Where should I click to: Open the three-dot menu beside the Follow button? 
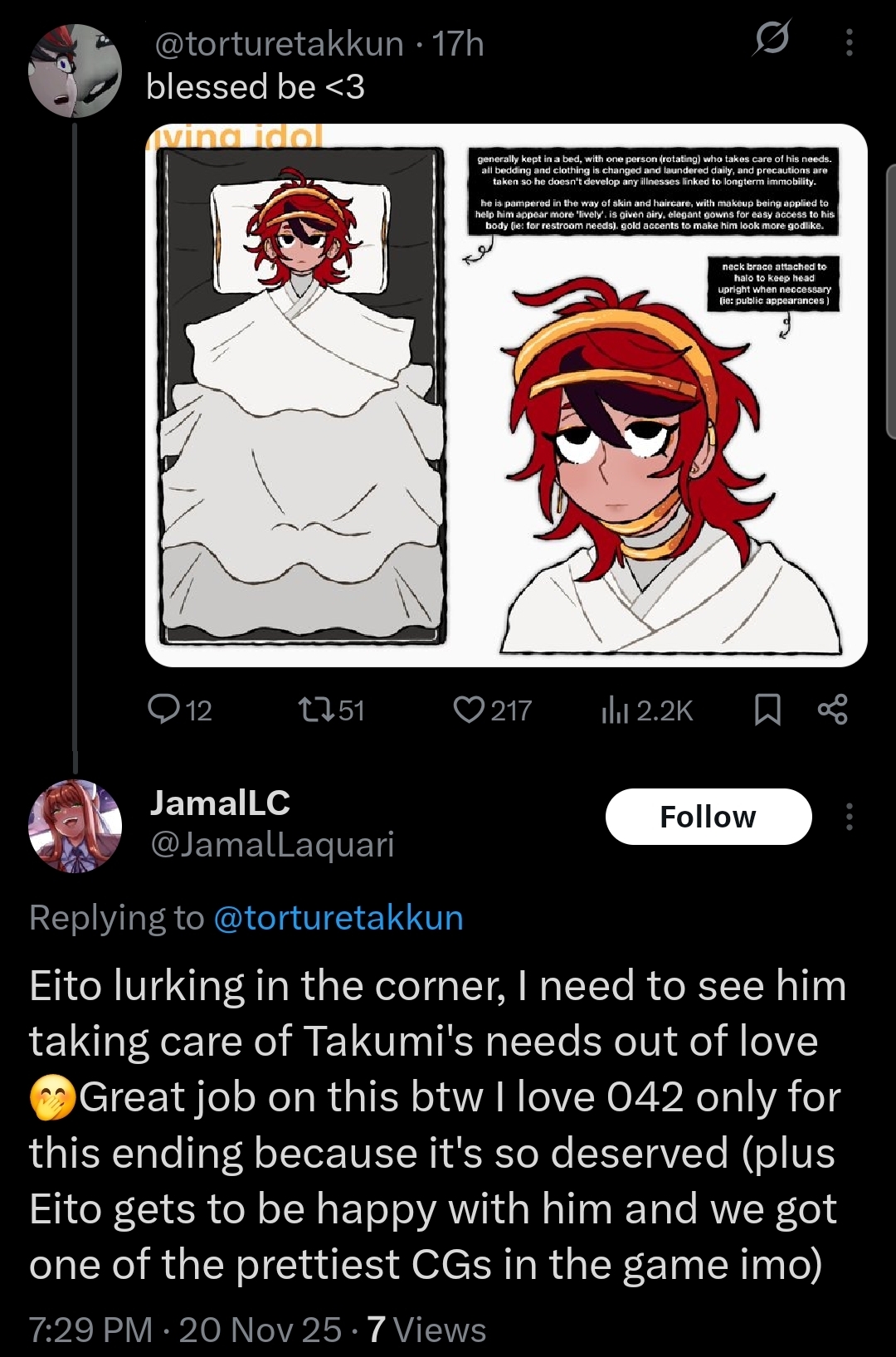coord(849,817)
